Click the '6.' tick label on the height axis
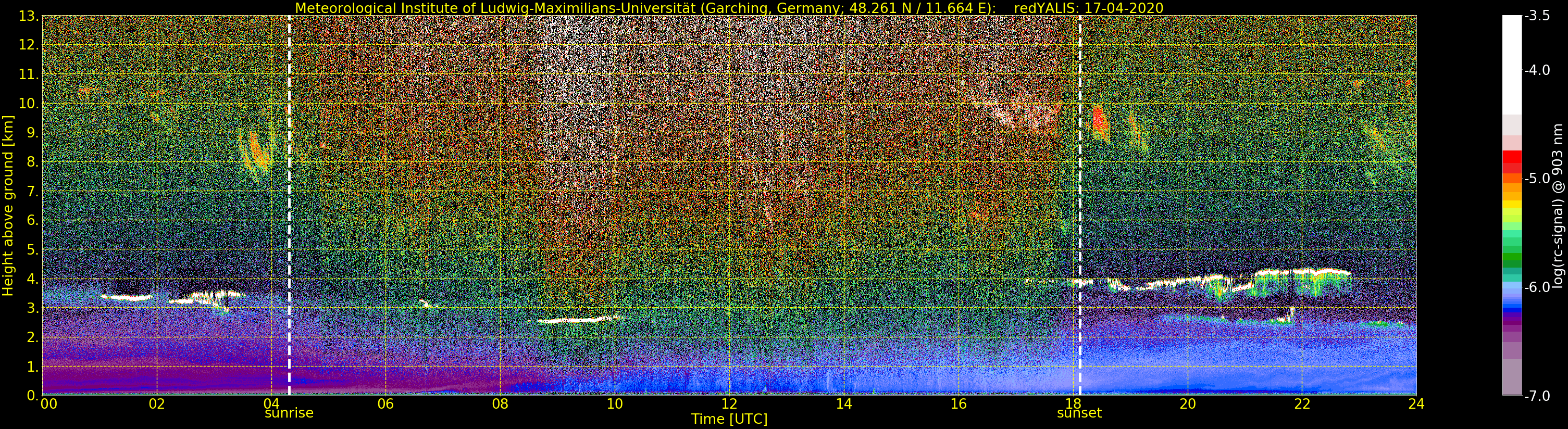The image size is (1568, 429). 32,220
